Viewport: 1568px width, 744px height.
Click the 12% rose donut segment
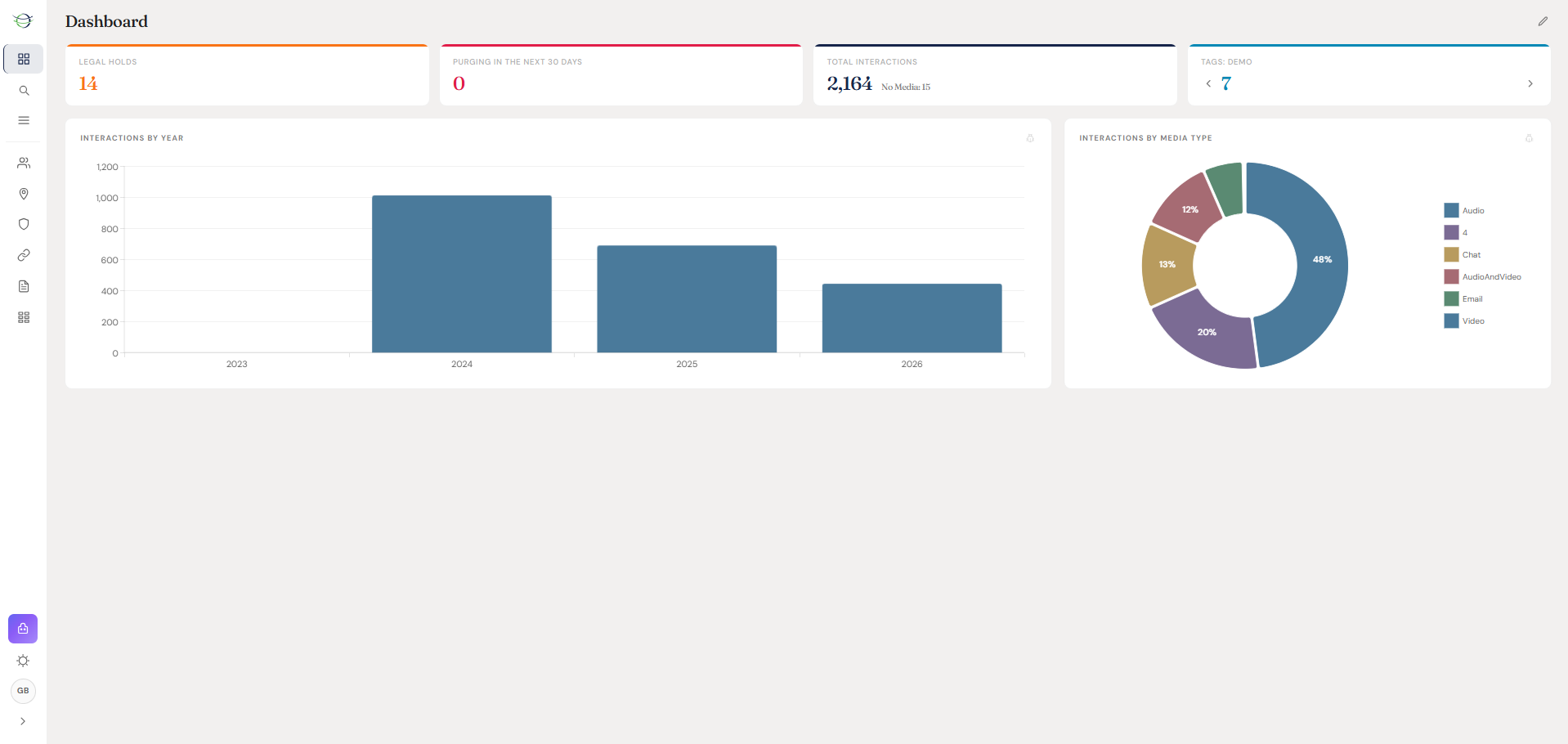coord(1190,209)
